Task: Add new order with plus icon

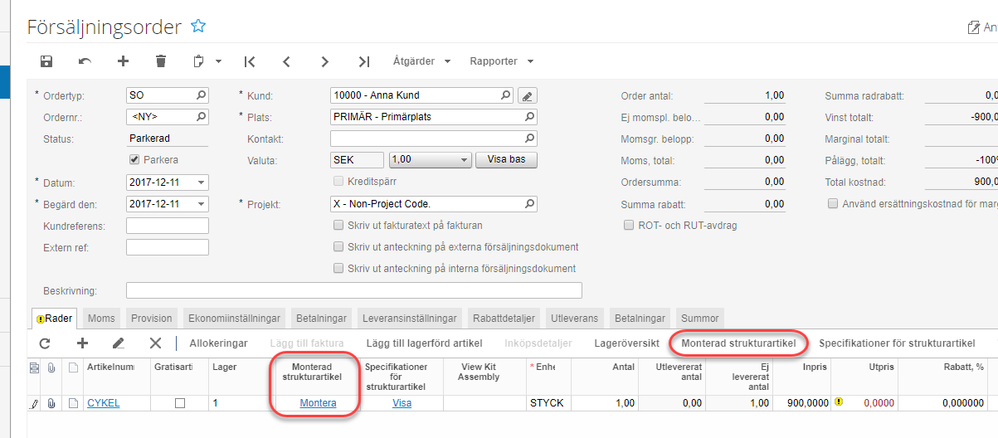Action: pos(123,61)
